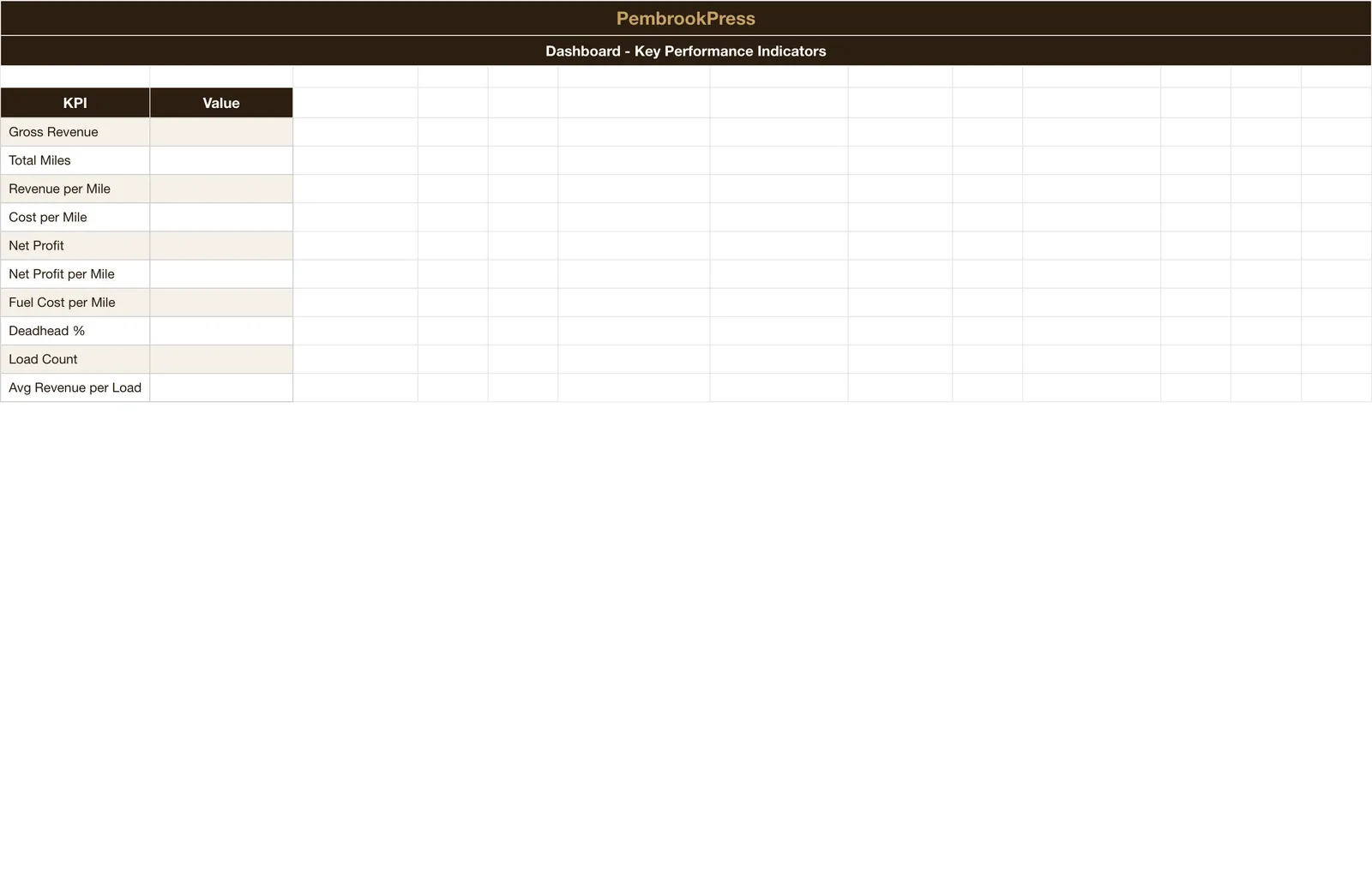Select the Cost per Mile cell
The width and height of the screenshot is (1372, 882).
tap(75, 217)
